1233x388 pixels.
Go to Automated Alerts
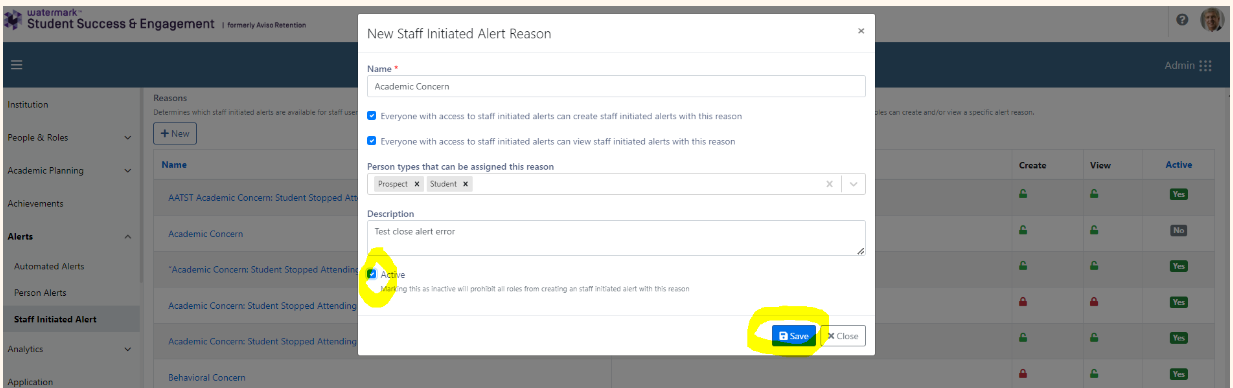click(49, 267)
